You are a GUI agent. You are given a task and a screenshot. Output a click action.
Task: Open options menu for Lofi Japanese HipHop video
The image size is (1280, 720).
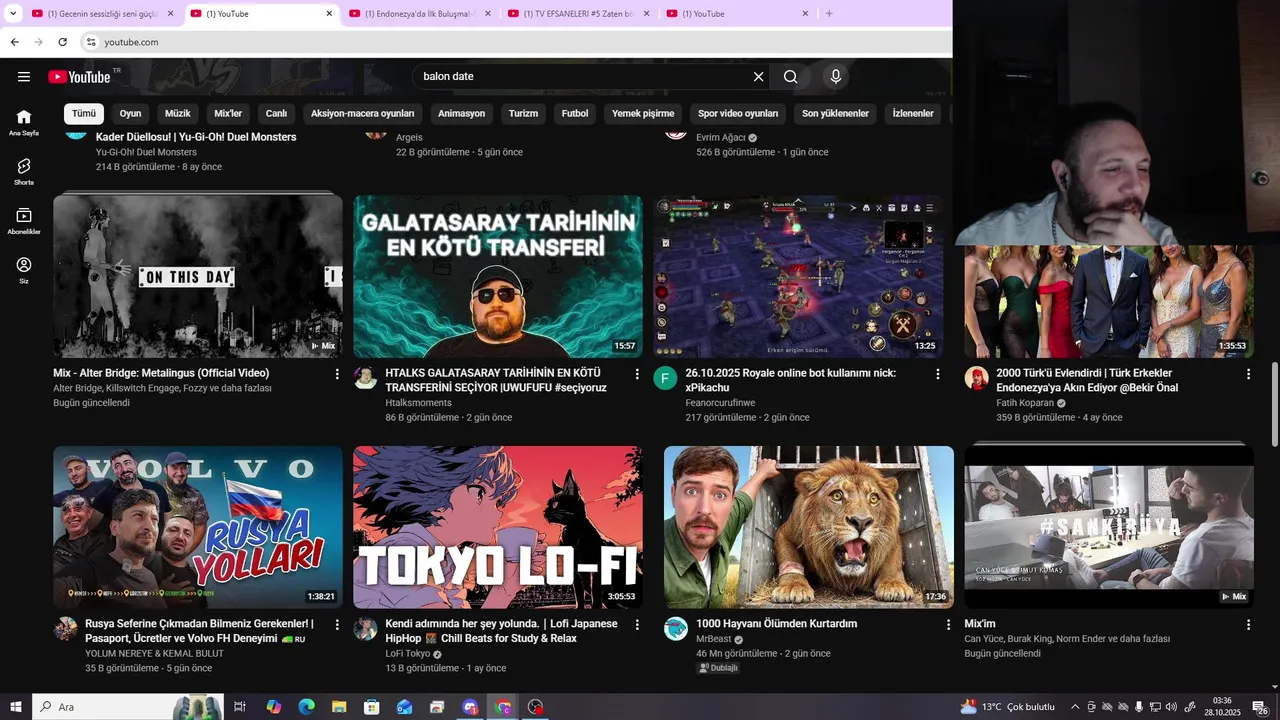coord(637,625)
